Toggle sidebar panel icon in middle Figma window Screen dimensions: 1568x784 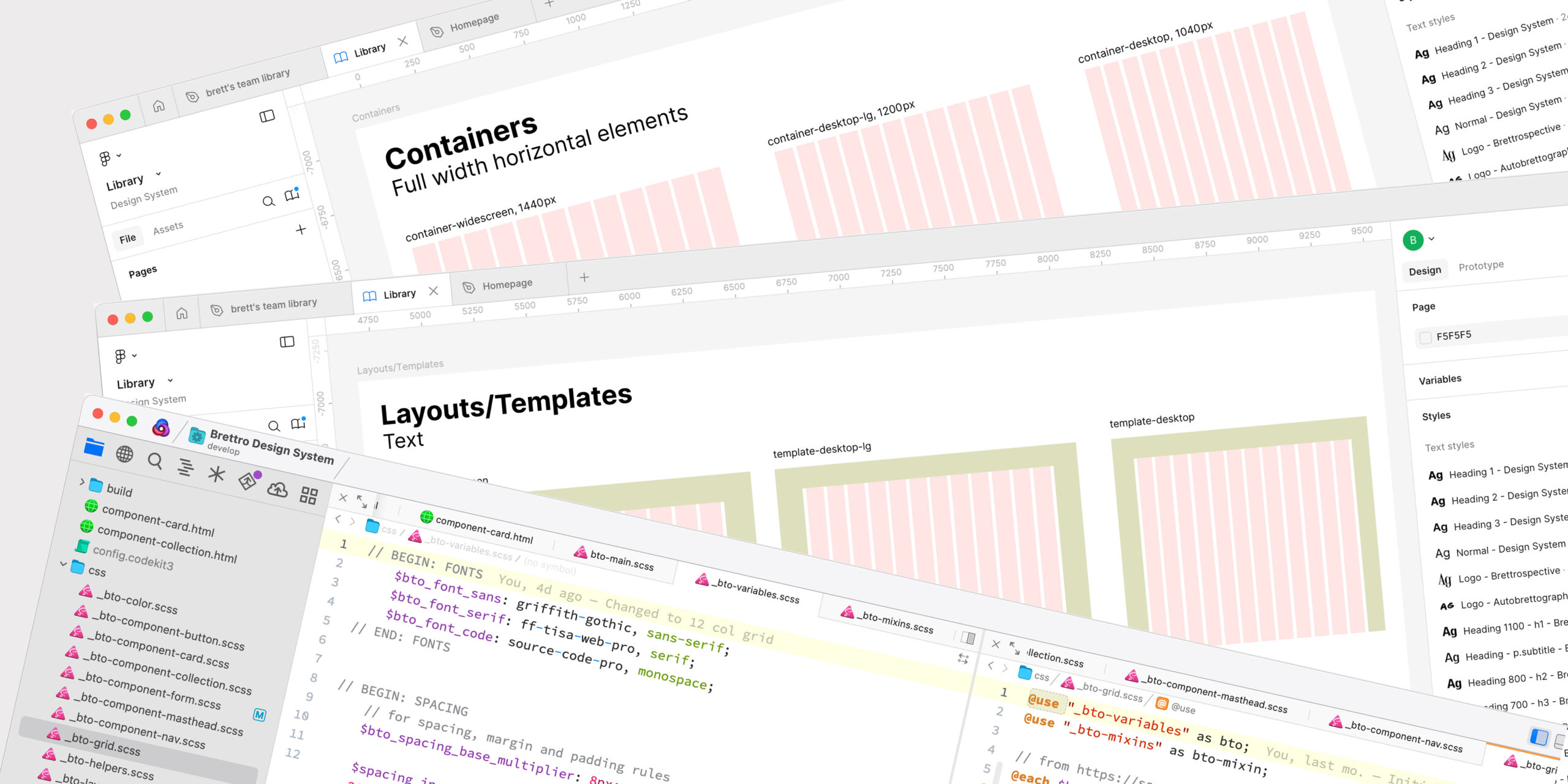click(287, 342)
